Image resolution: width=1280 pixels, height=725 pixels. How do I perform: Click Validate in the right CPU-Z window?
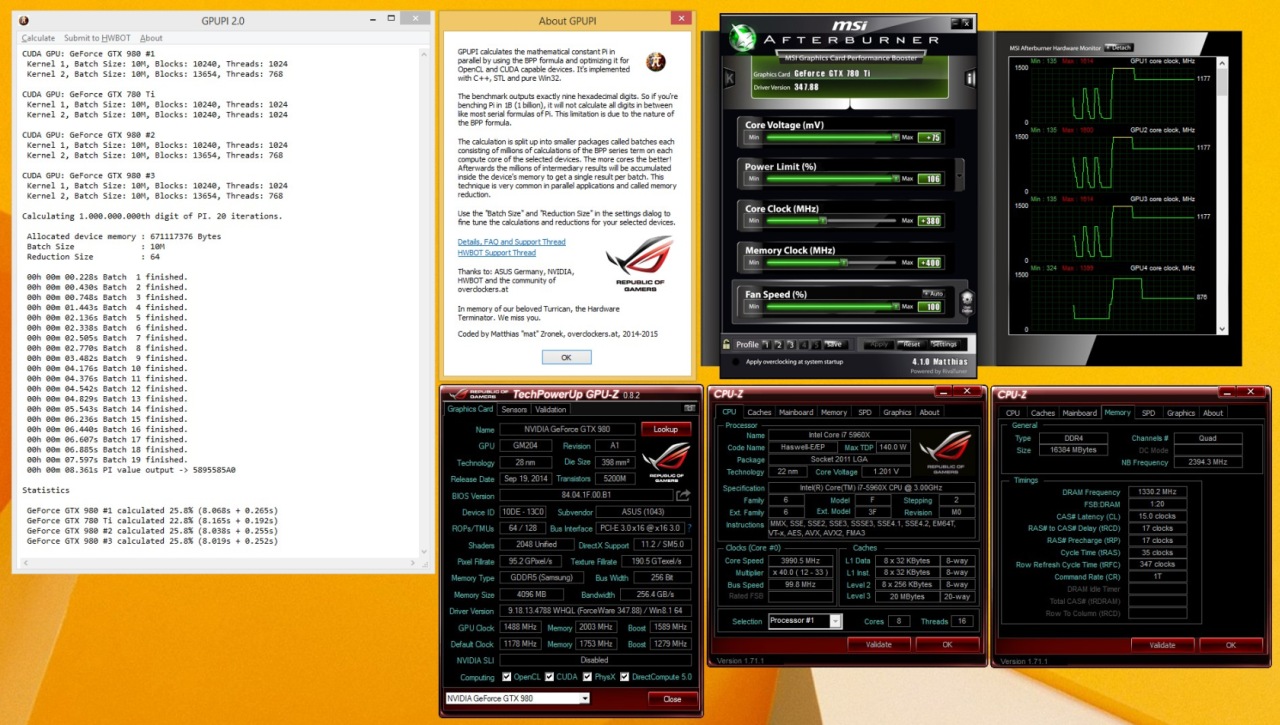click(x=1162, y=645)
